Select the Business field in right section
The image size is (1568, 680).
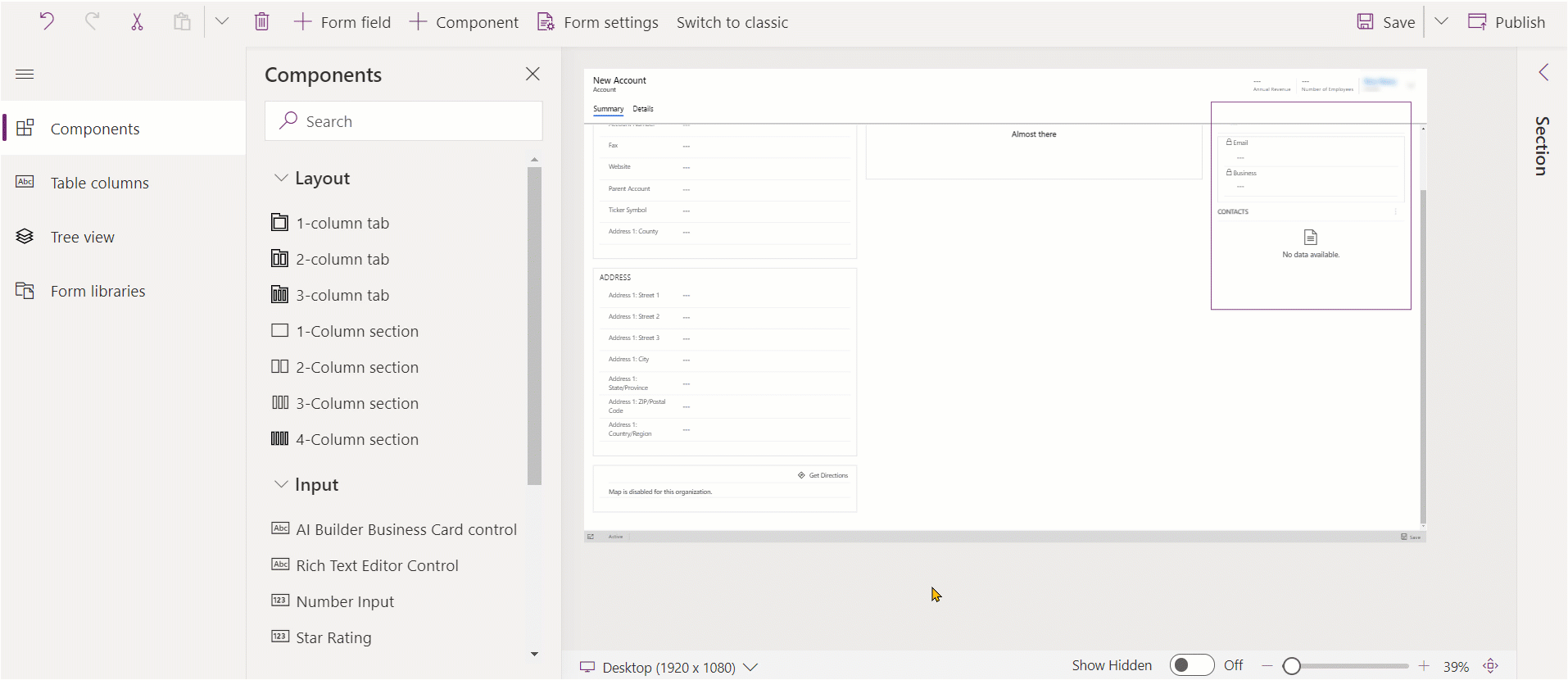point(1311,180)
